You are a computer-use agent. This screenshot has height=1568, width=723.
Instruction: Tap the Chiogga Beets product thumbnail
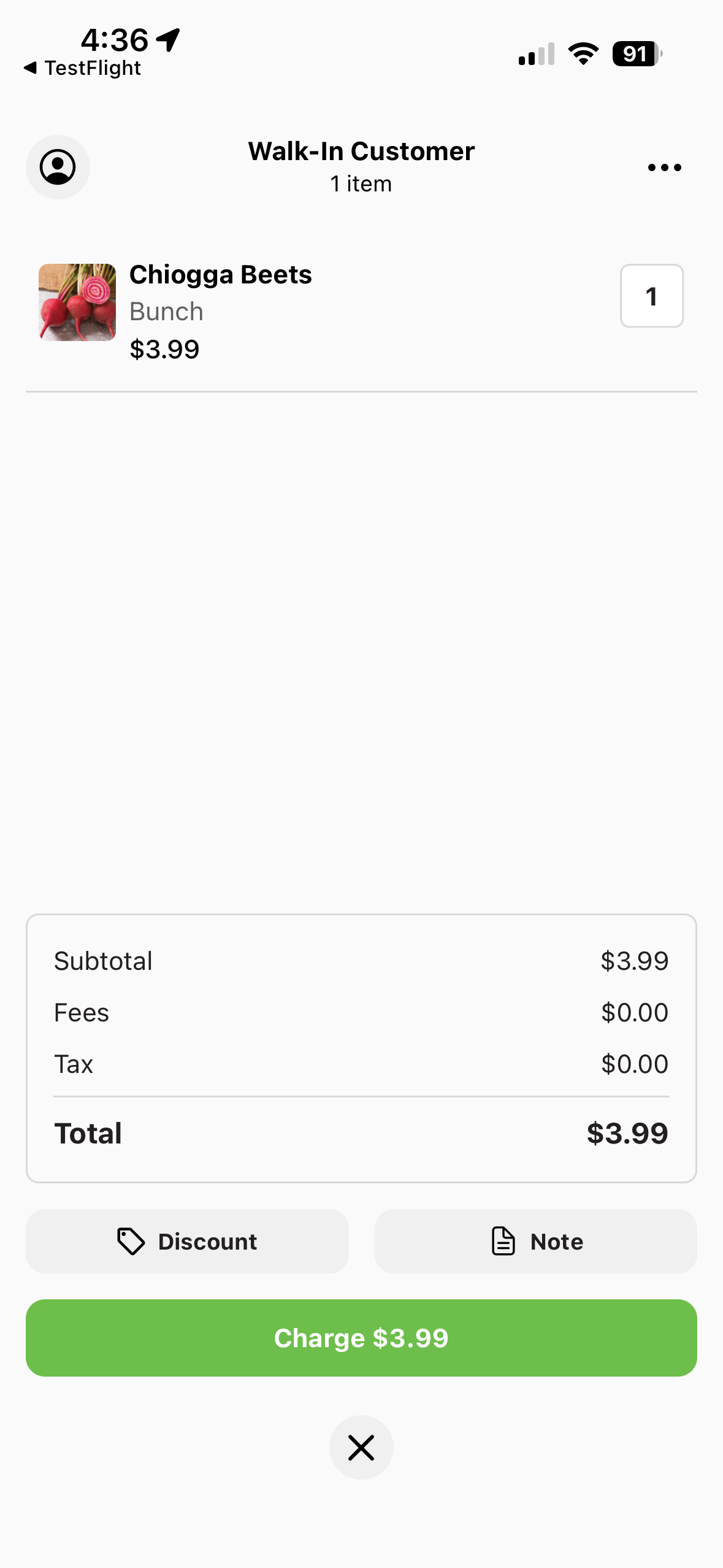point(77,302)
